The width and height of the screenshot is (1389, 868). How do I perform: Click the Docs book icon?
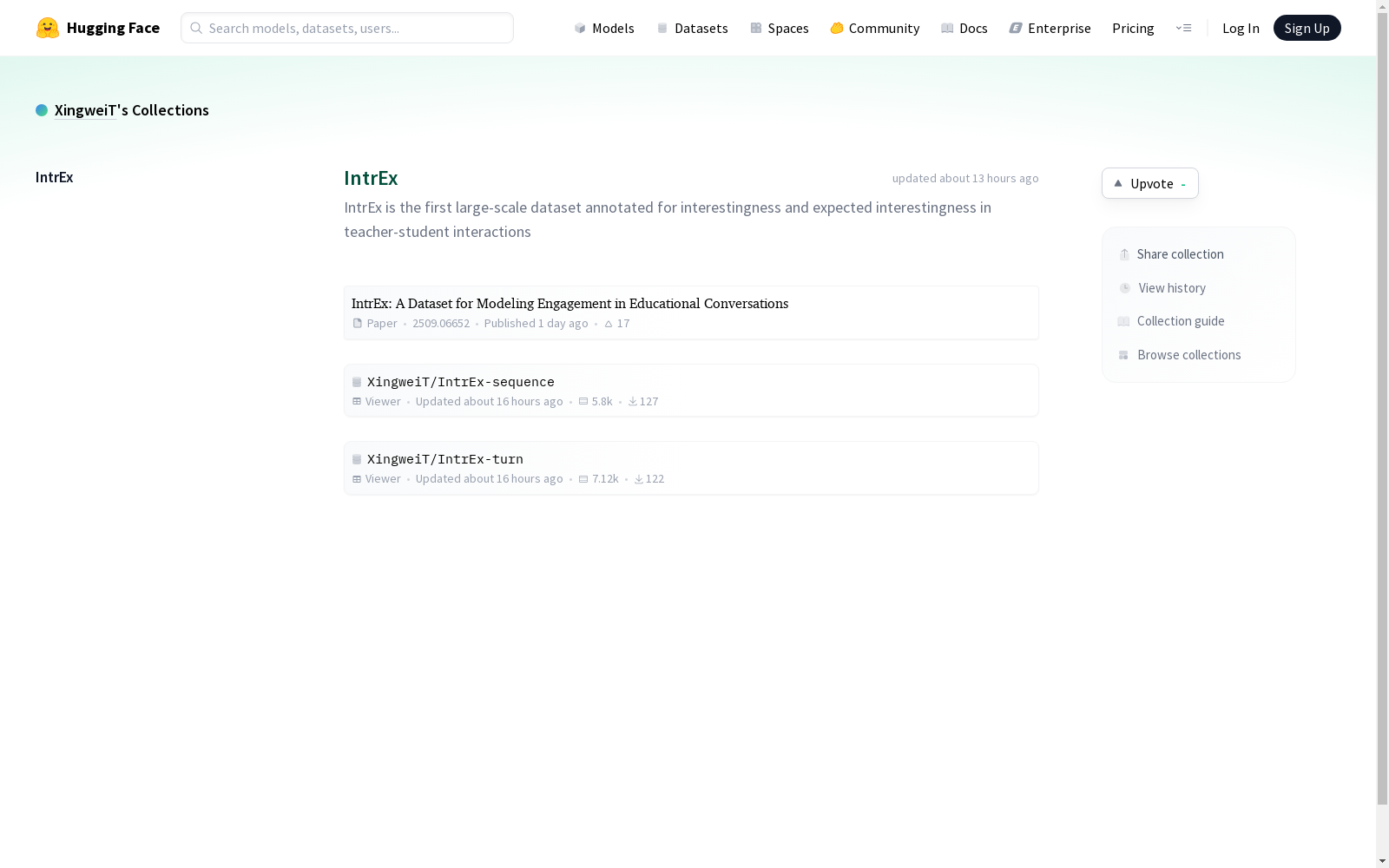pyautogui.click(x=947, y=28)
